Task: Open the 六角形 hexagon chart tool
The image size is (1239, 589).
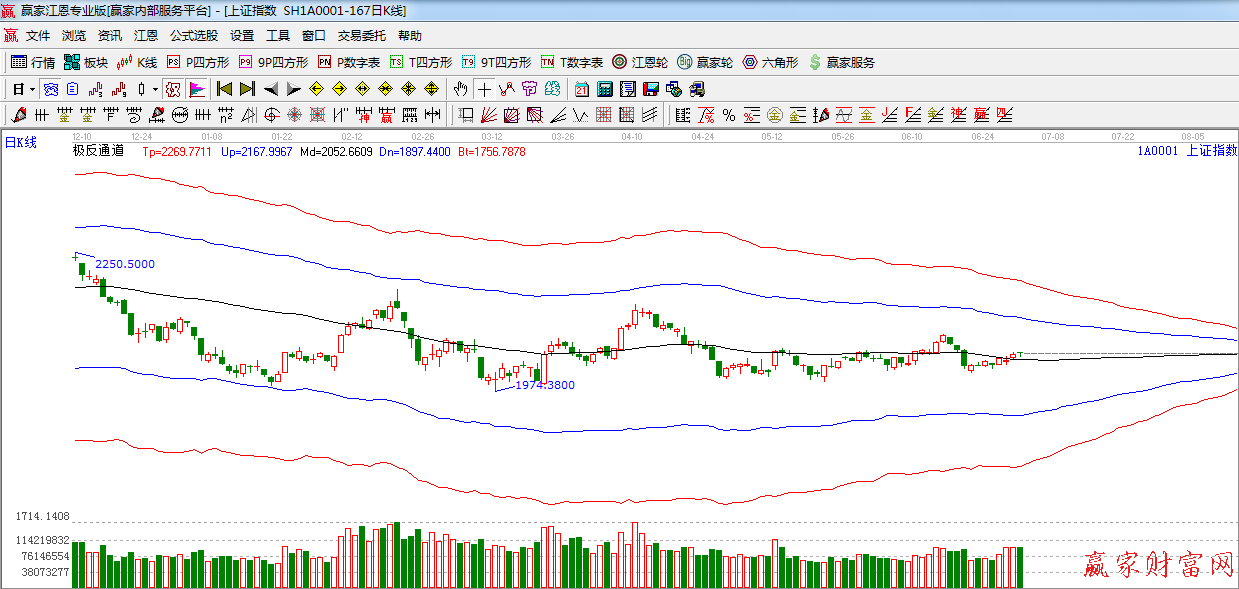Action: tap(770, 62)
